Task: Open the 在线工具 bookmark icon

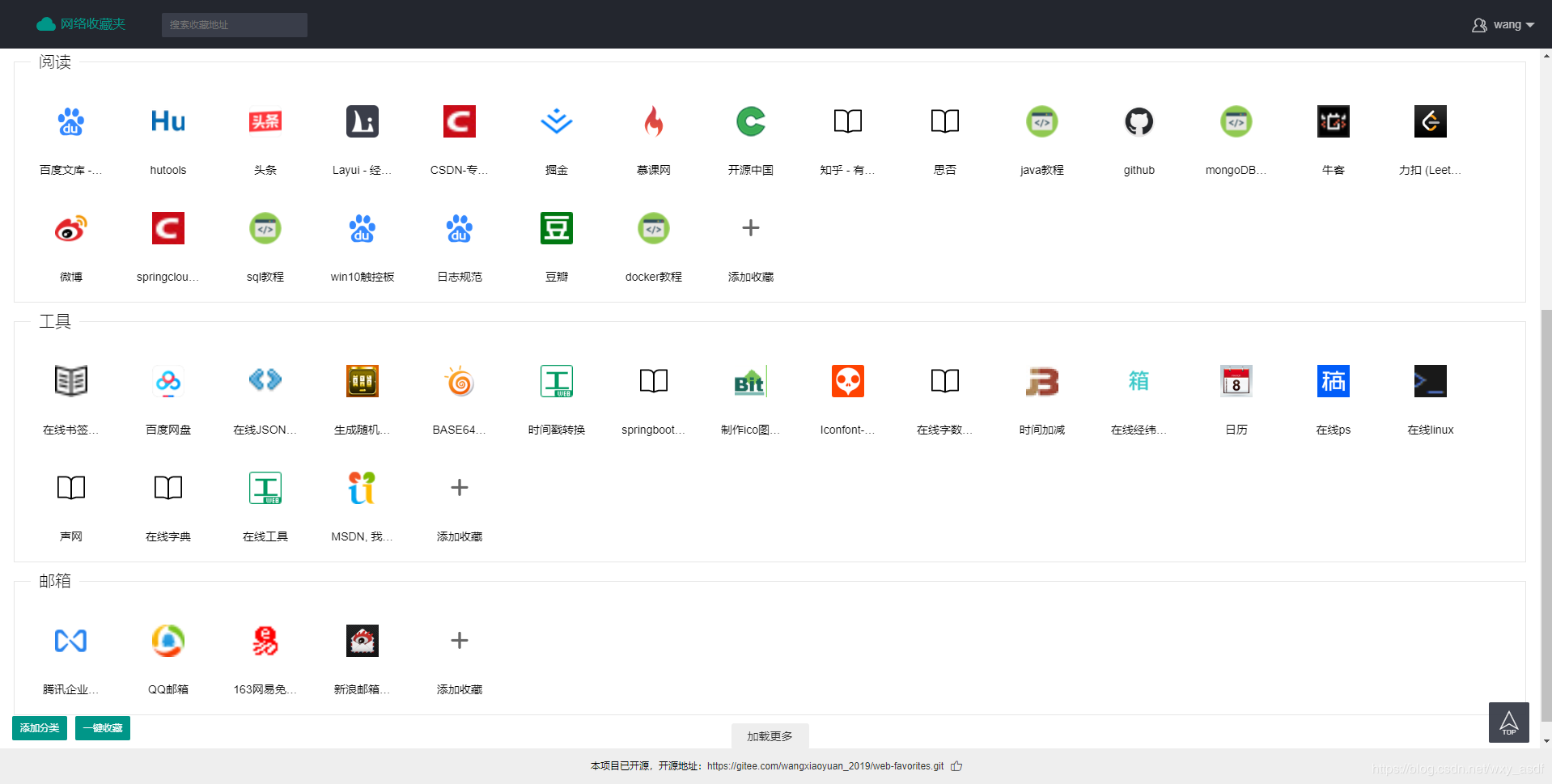Action: click(265, 488)
